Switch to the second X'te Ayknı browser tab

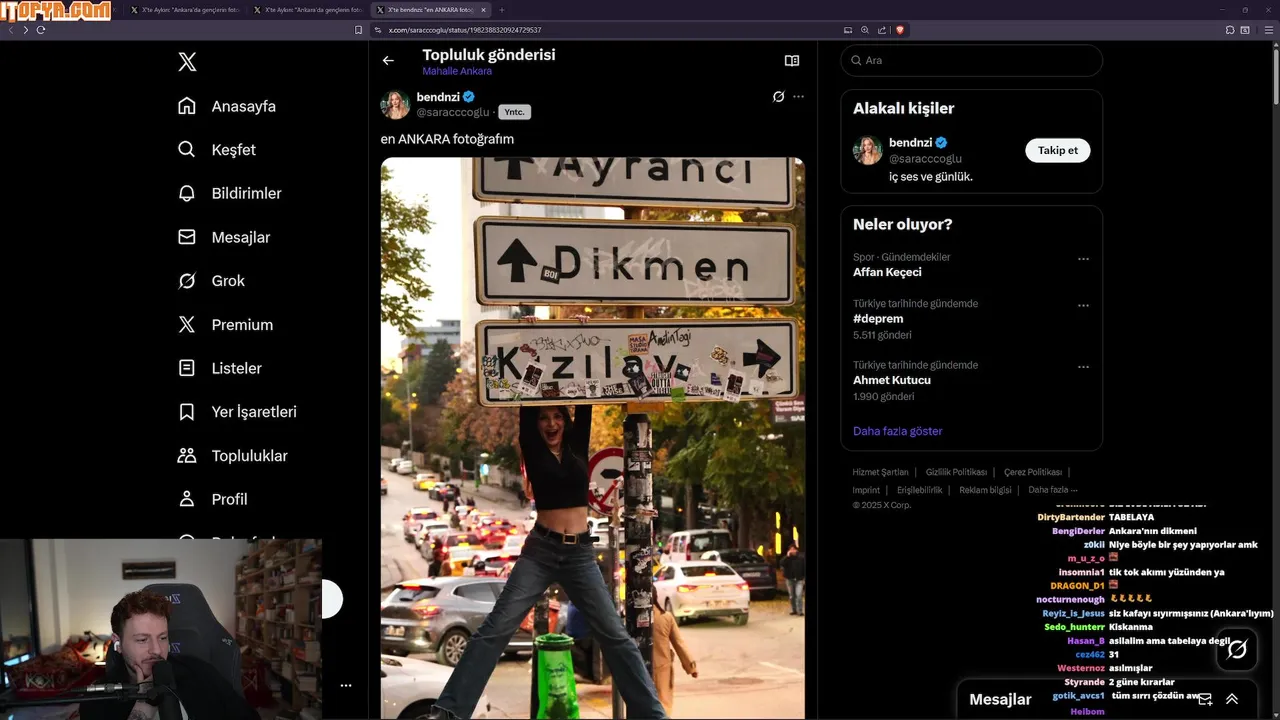click(308, 10)
